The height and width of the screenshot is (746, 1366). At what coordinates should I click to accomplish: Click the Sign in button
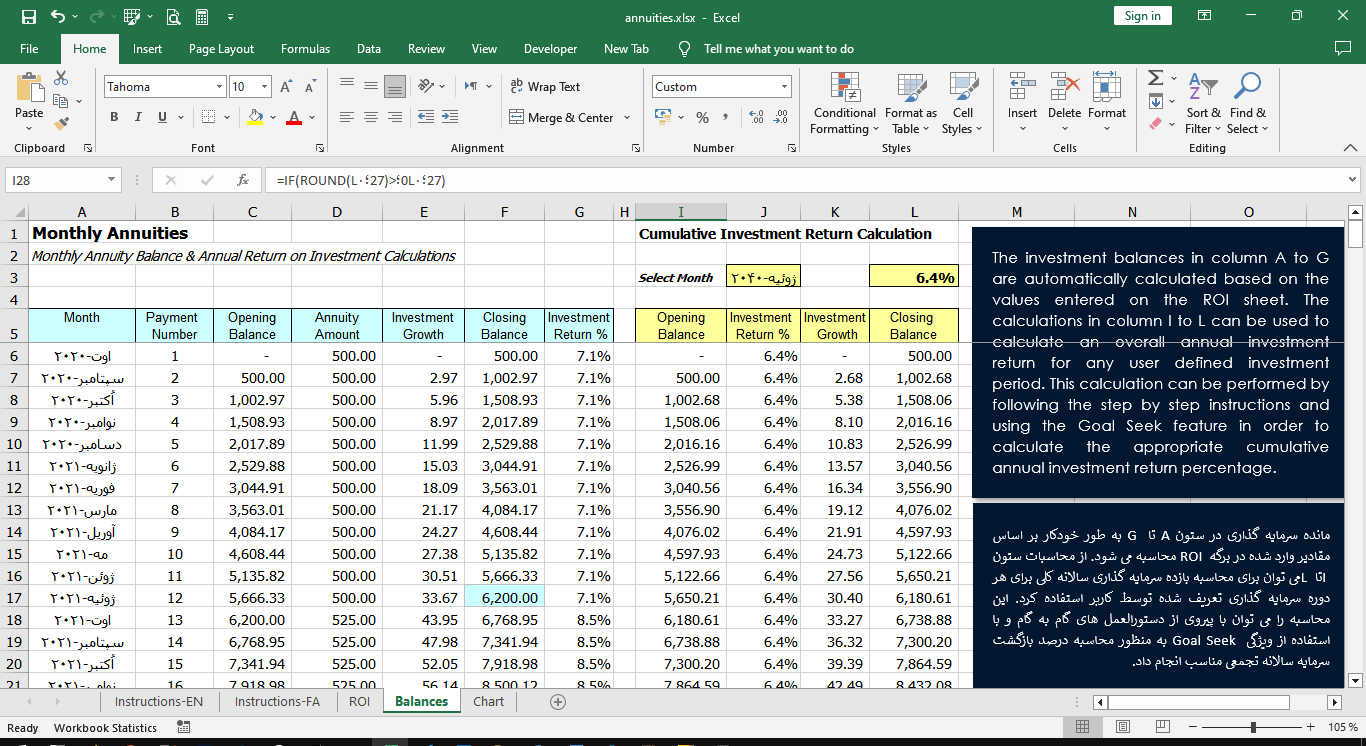click(x=1142, y=16)
